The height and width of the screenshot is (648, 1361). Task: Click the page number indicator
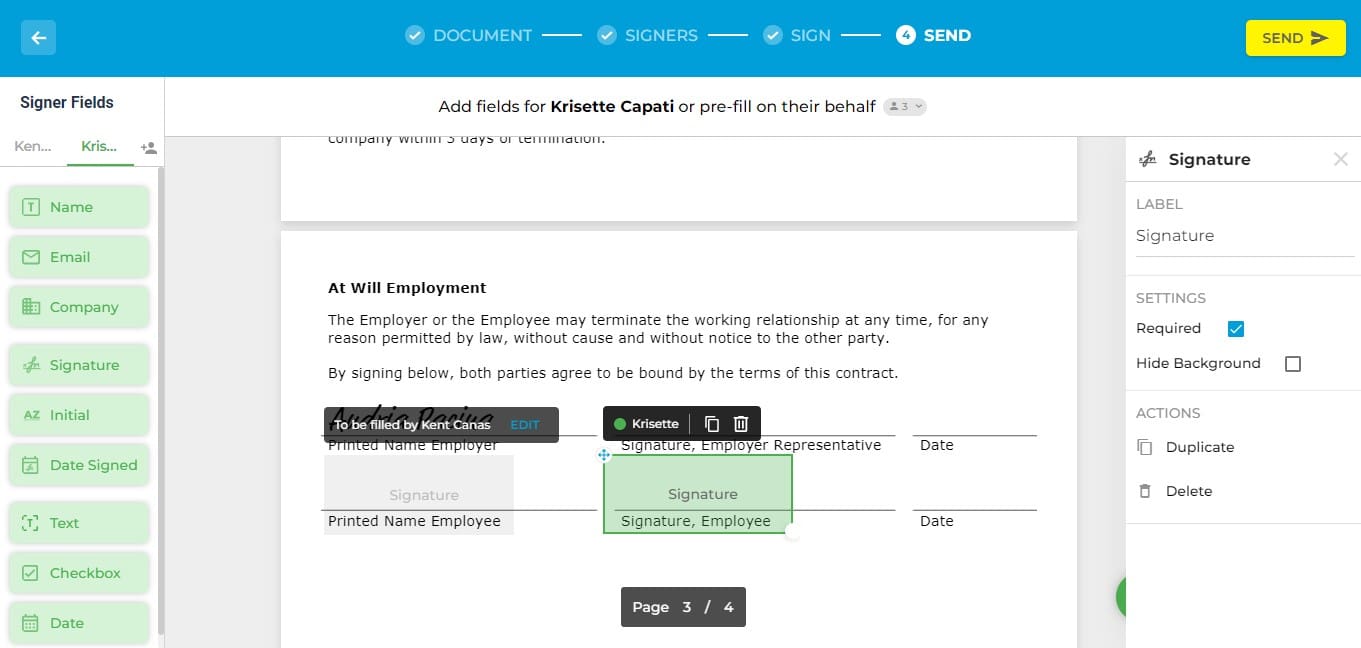click(x=683, y=607)
